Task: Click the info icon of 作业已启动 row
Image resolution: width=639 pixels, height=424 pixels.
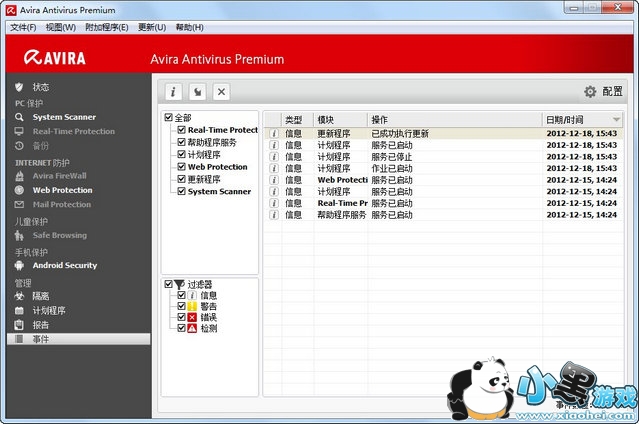Action: 274,168
